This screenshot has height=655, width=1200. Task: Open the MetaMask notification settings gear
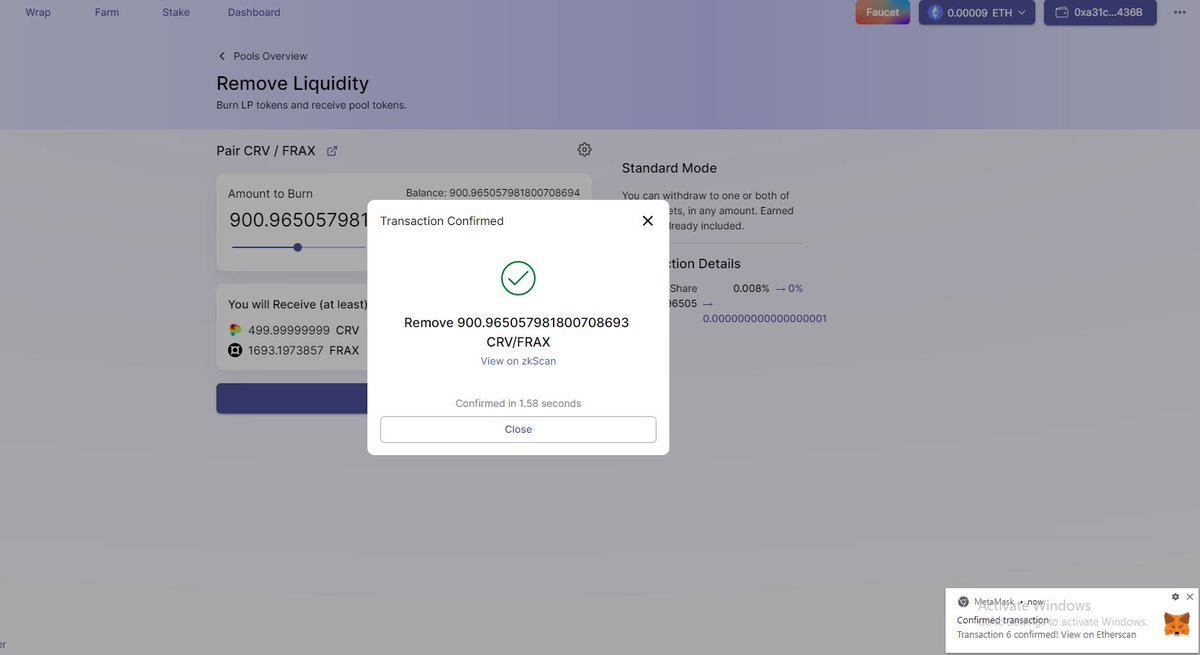[1175, 596]
